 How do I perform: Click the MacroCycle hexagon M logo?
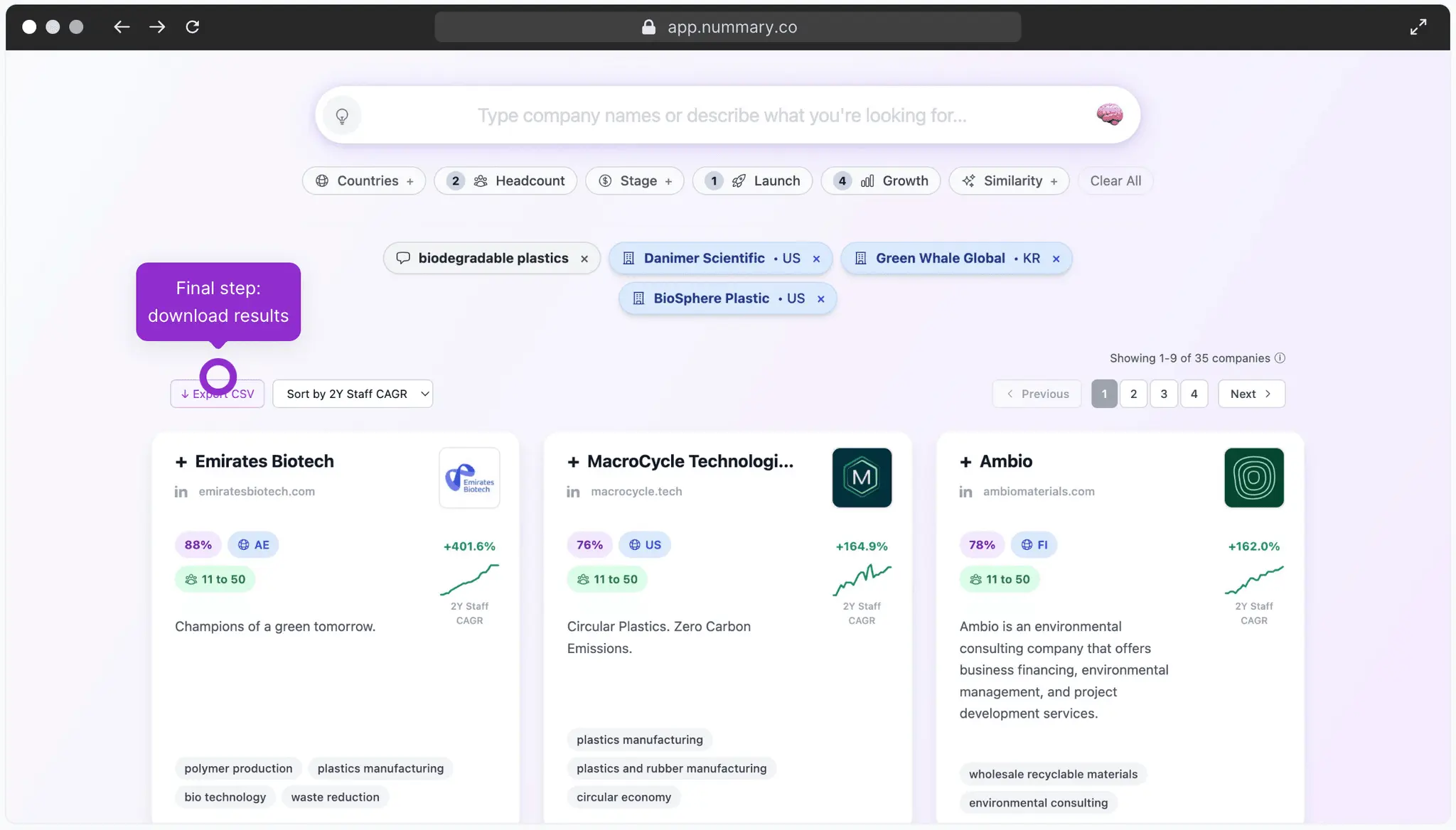coord(862,478)
